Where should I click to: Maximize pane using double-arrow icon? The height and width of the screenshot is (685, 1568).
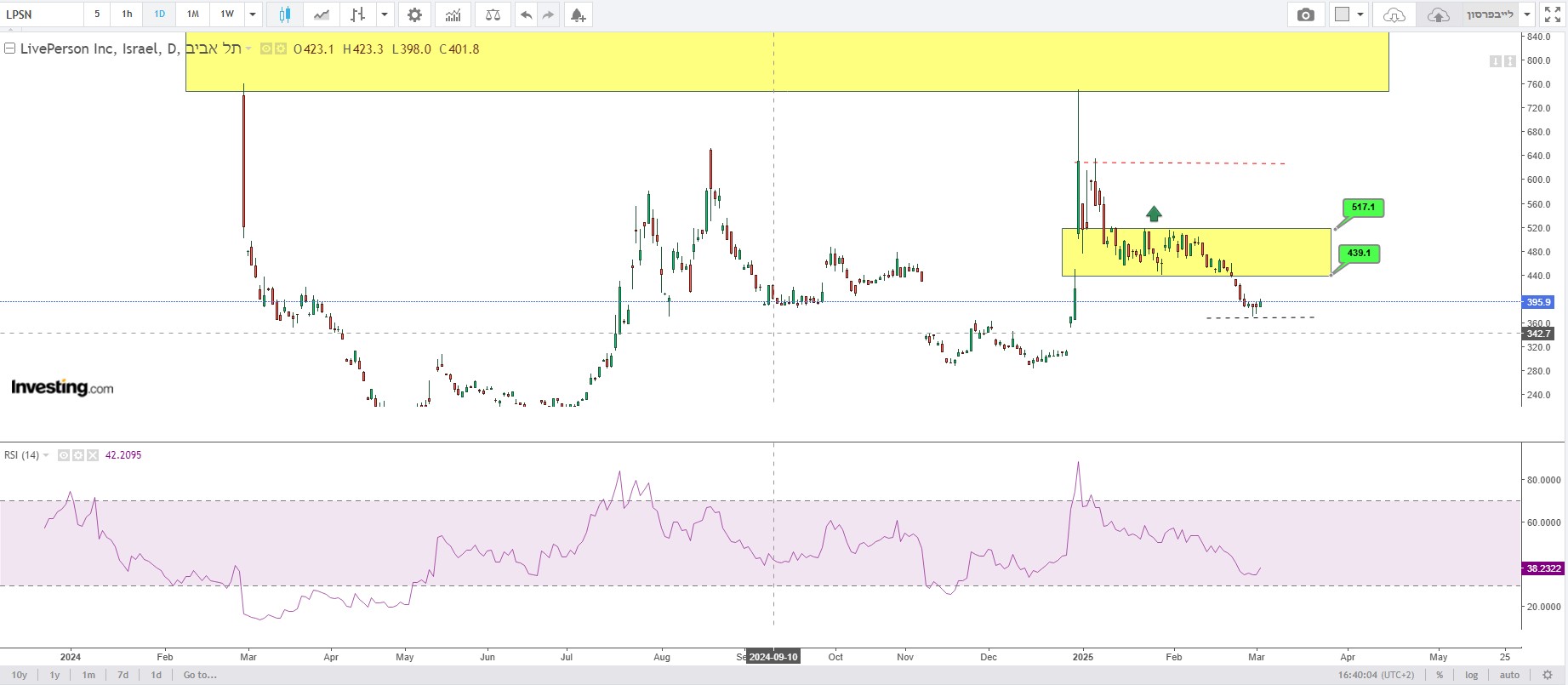[1510, 61]
